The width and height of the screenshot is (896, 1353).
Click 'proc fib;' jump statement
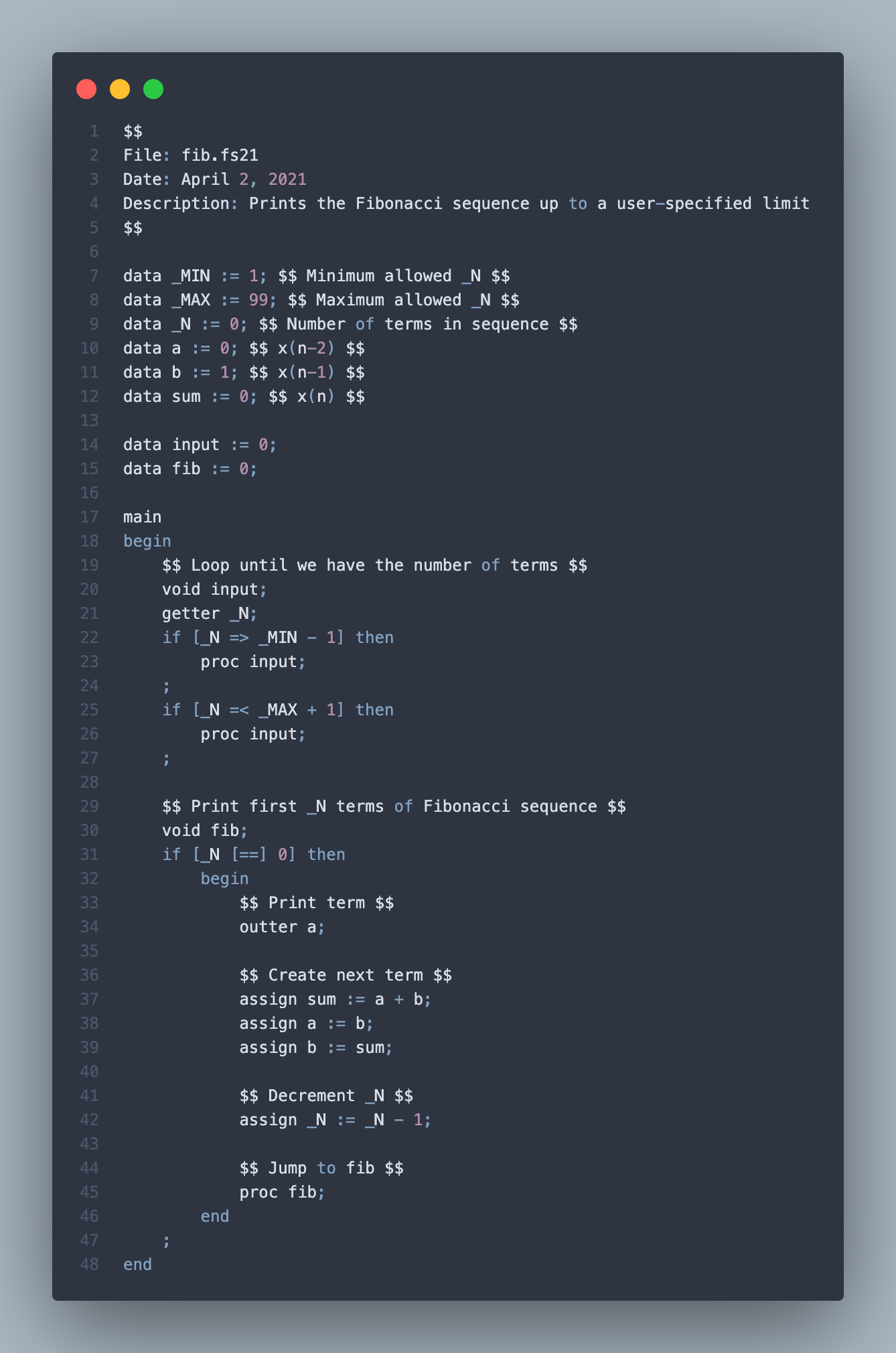tap(283, 1192)
